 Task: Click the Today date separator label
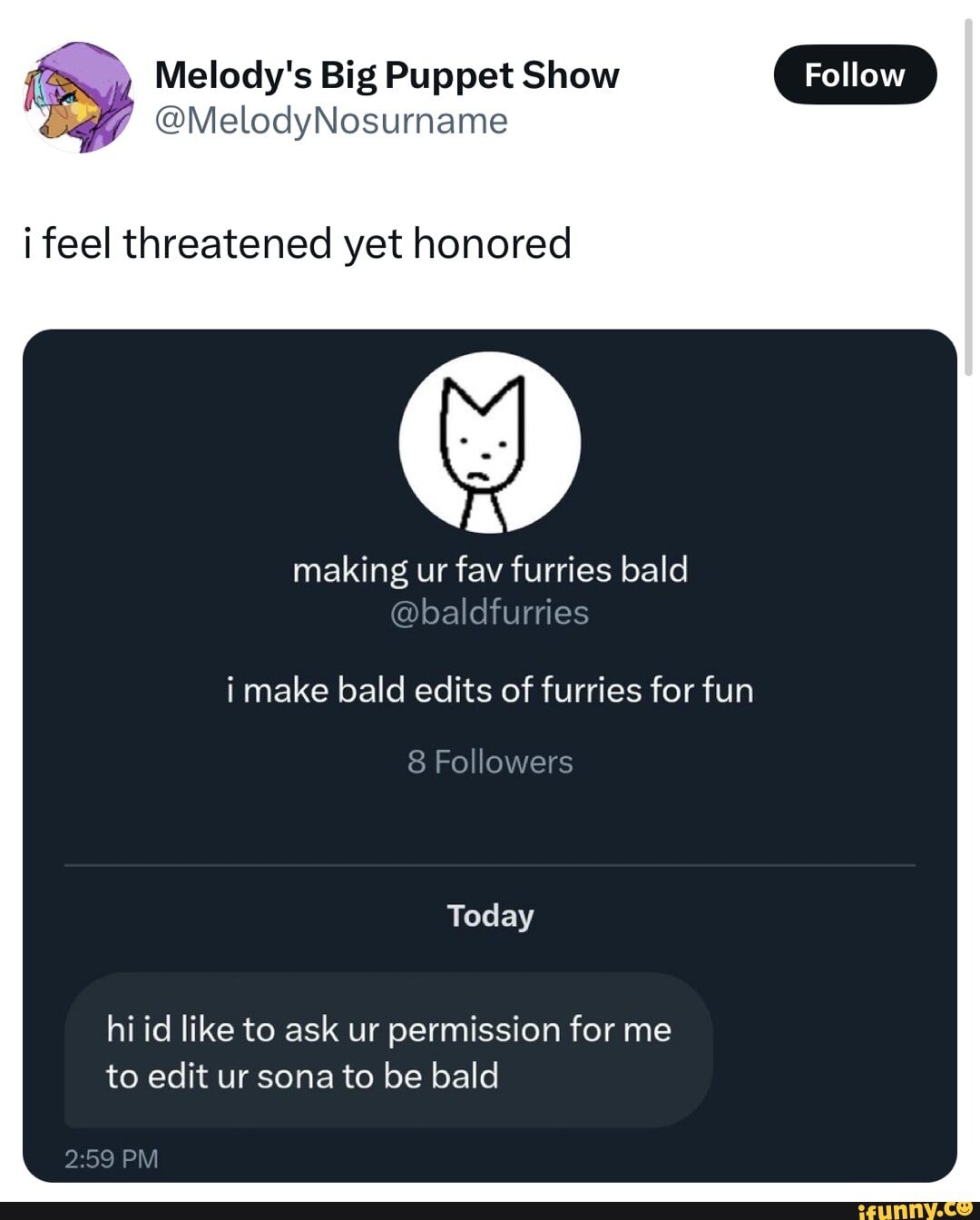[490, 915]
